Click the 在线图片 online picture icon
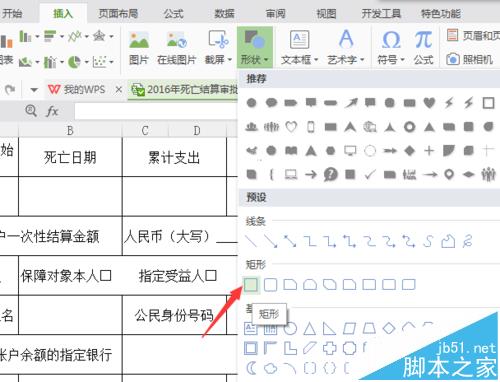 [x=176, y=40]
